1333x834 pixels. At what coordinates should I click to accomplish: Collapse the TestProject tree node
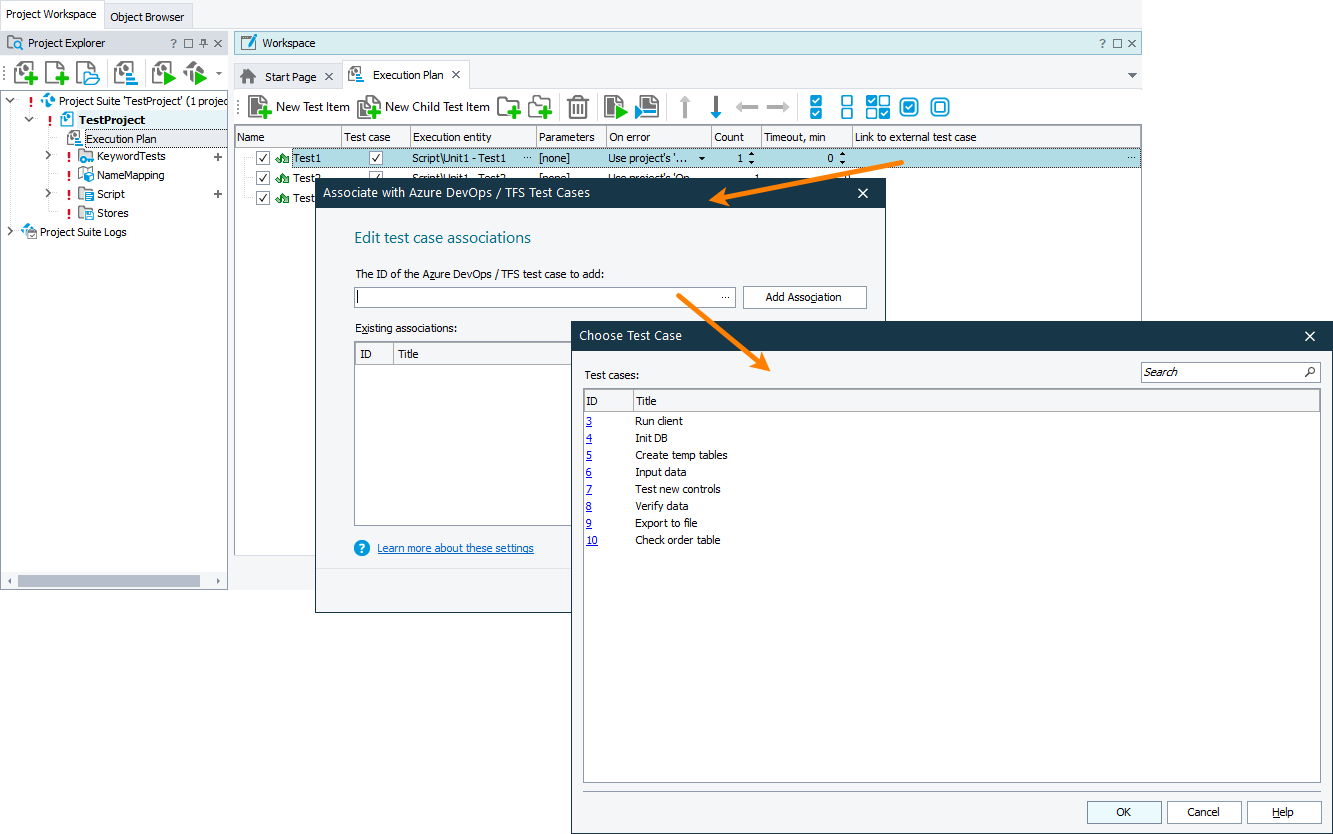(31, 118)
